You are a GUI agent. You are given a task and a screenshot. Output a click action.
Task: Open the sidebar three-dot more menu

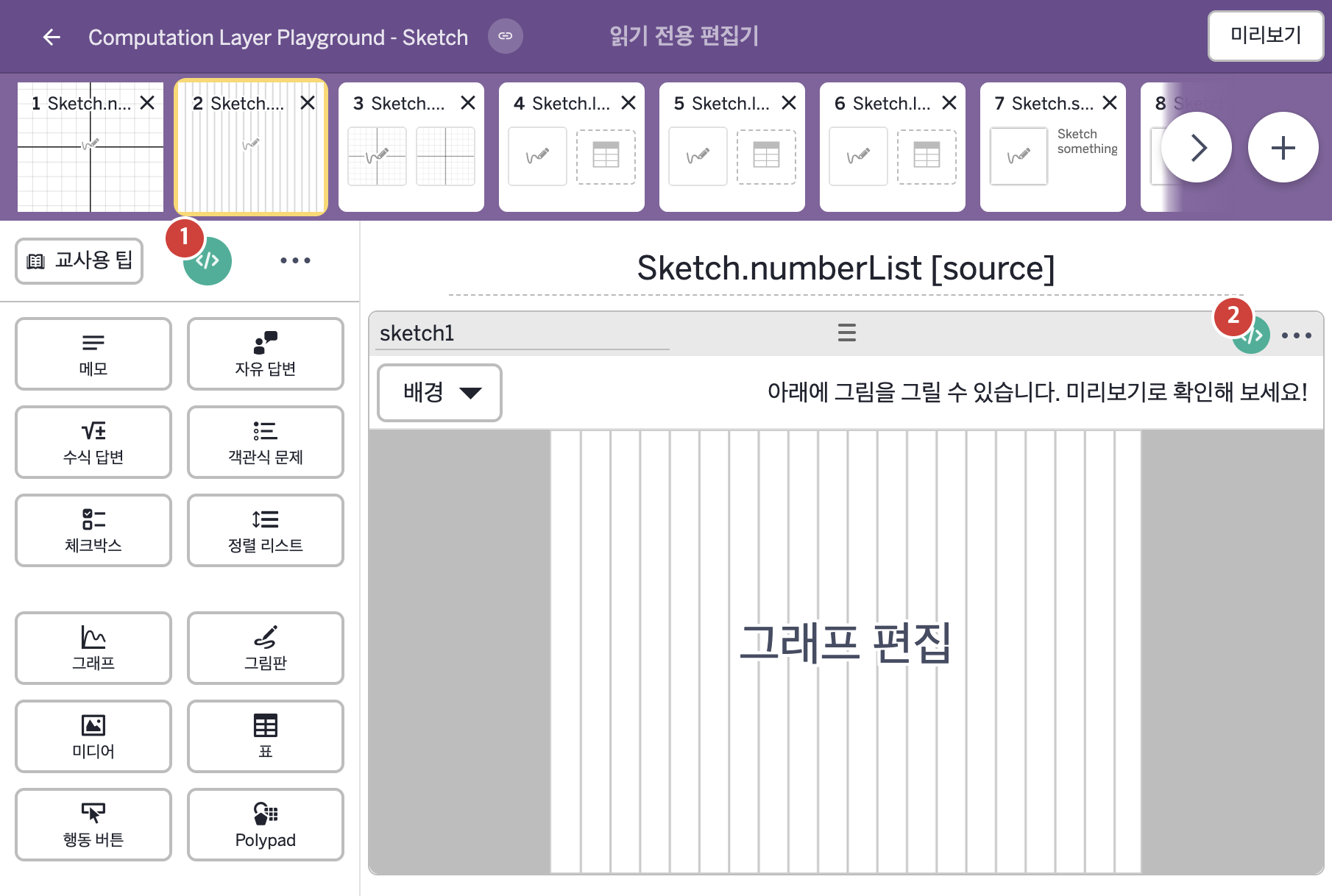click(x=295, y=260)
